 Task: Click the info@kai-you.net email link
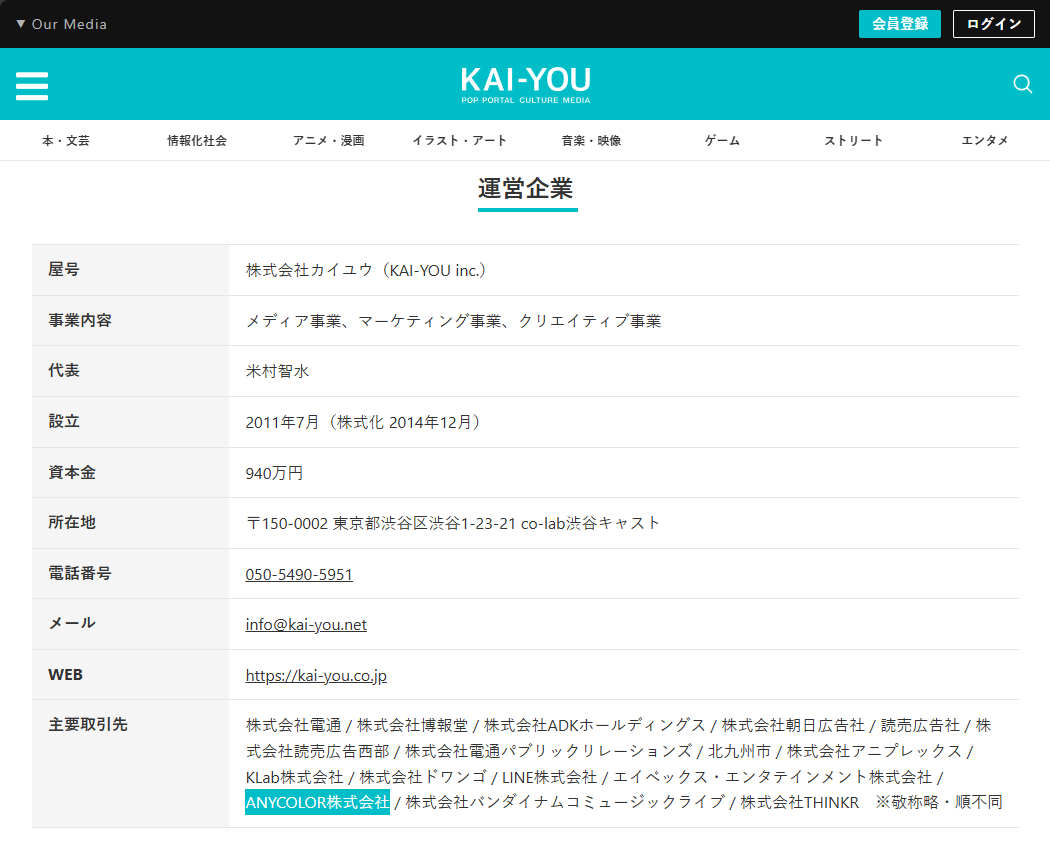(306, 624)
